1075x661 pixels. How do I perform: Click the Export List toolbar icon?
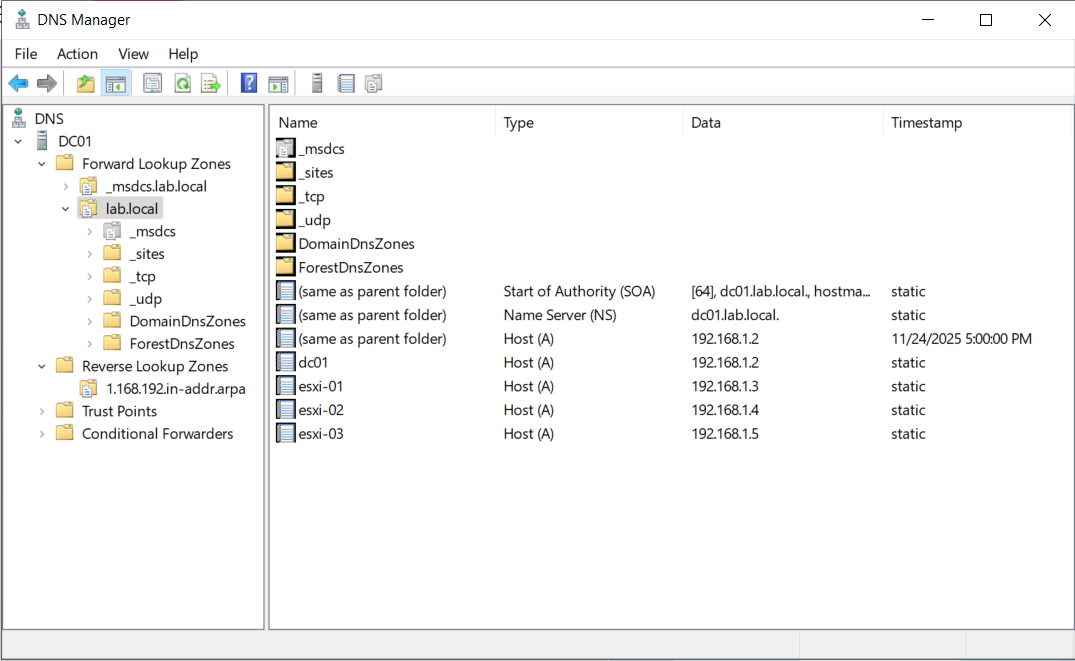click(x=211, y=84)
